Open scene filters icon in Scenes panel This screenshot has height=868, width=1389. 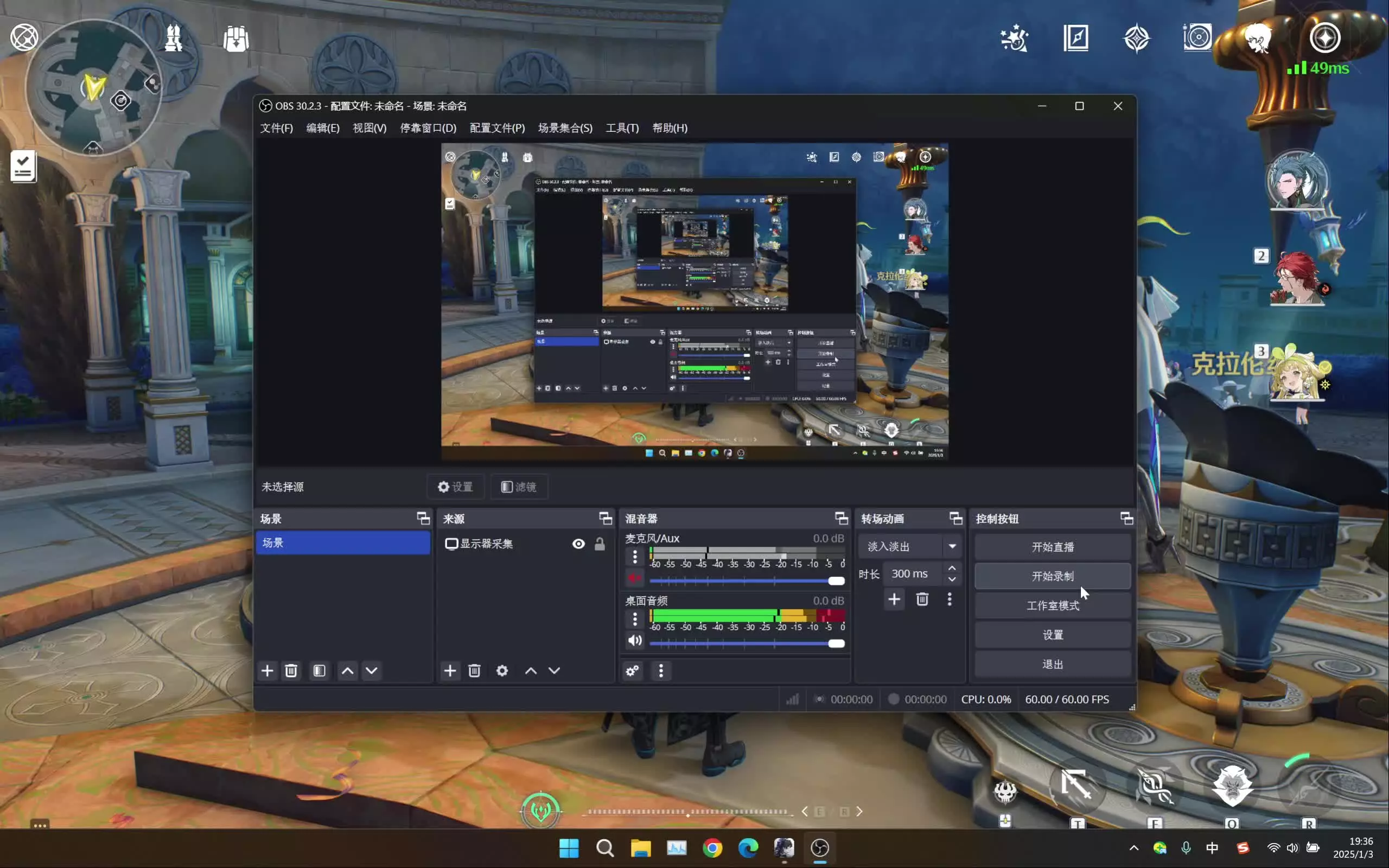pyautogui.click(x=319, y=671)
